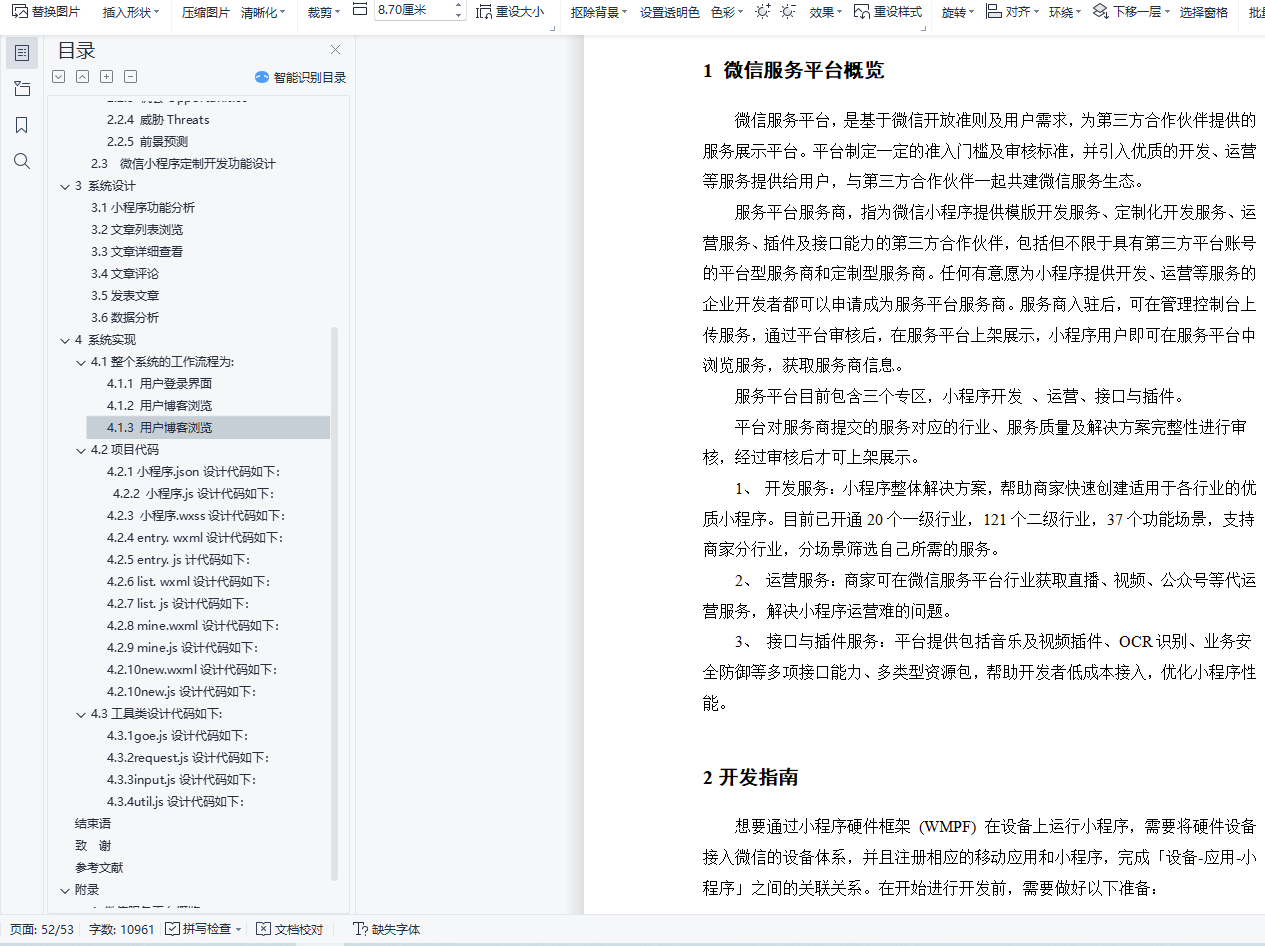Open the search magnifier sidebar icon
This screenshot has height=946, width=1265.
coord(22,161)
